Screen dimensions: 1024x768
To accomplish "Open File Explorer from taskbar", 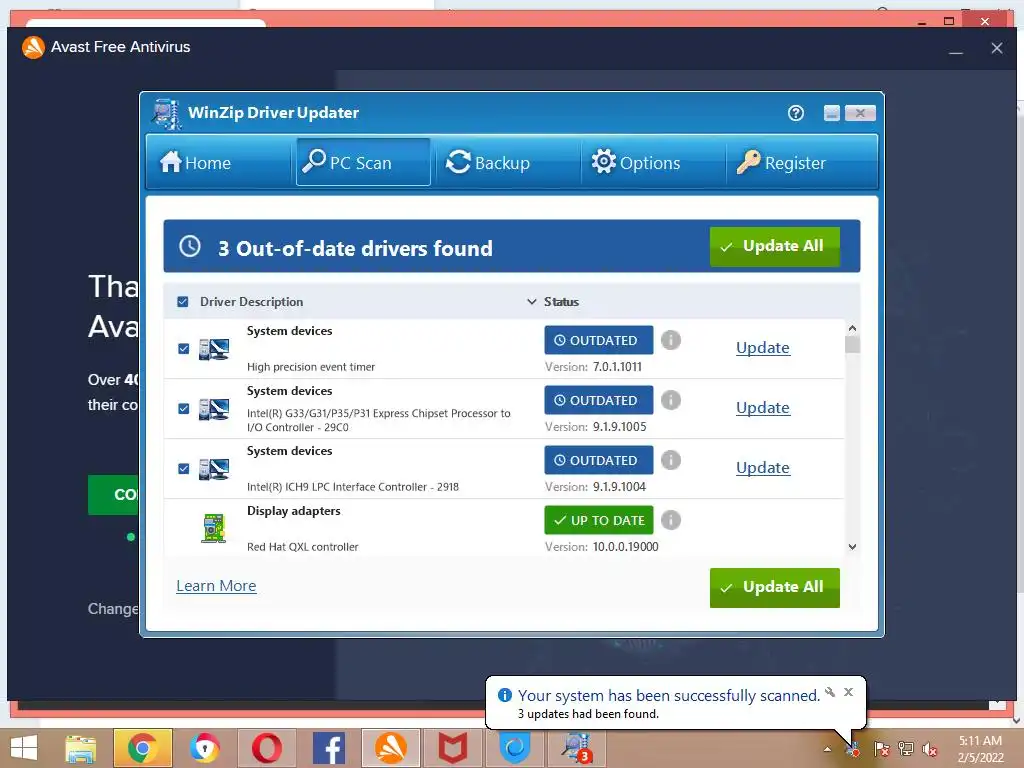I will [x=80, y=748].
